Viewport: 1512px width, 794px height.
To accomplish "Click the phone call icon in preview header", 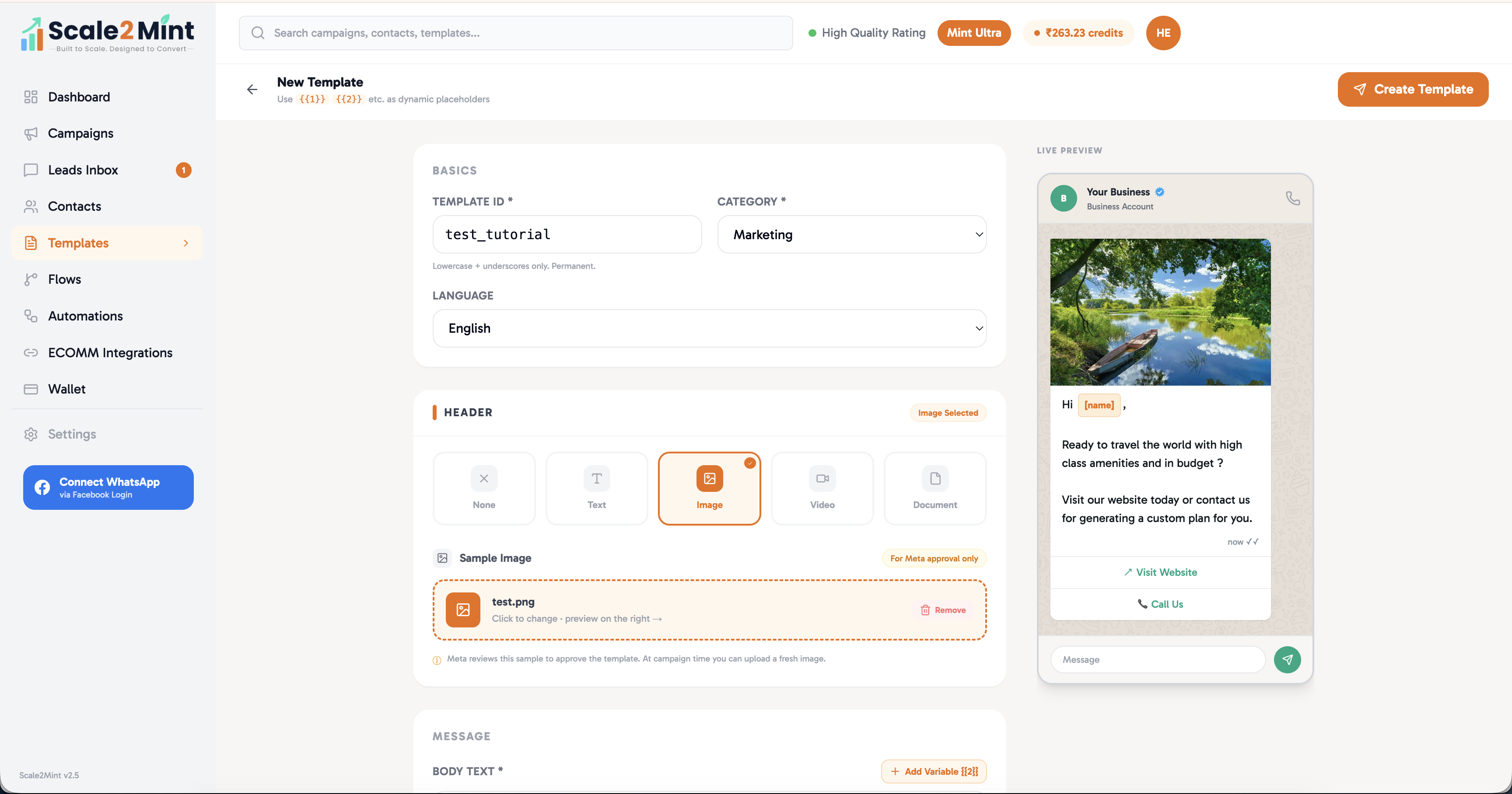I will pyautogui.click(x=1292, y=198).
